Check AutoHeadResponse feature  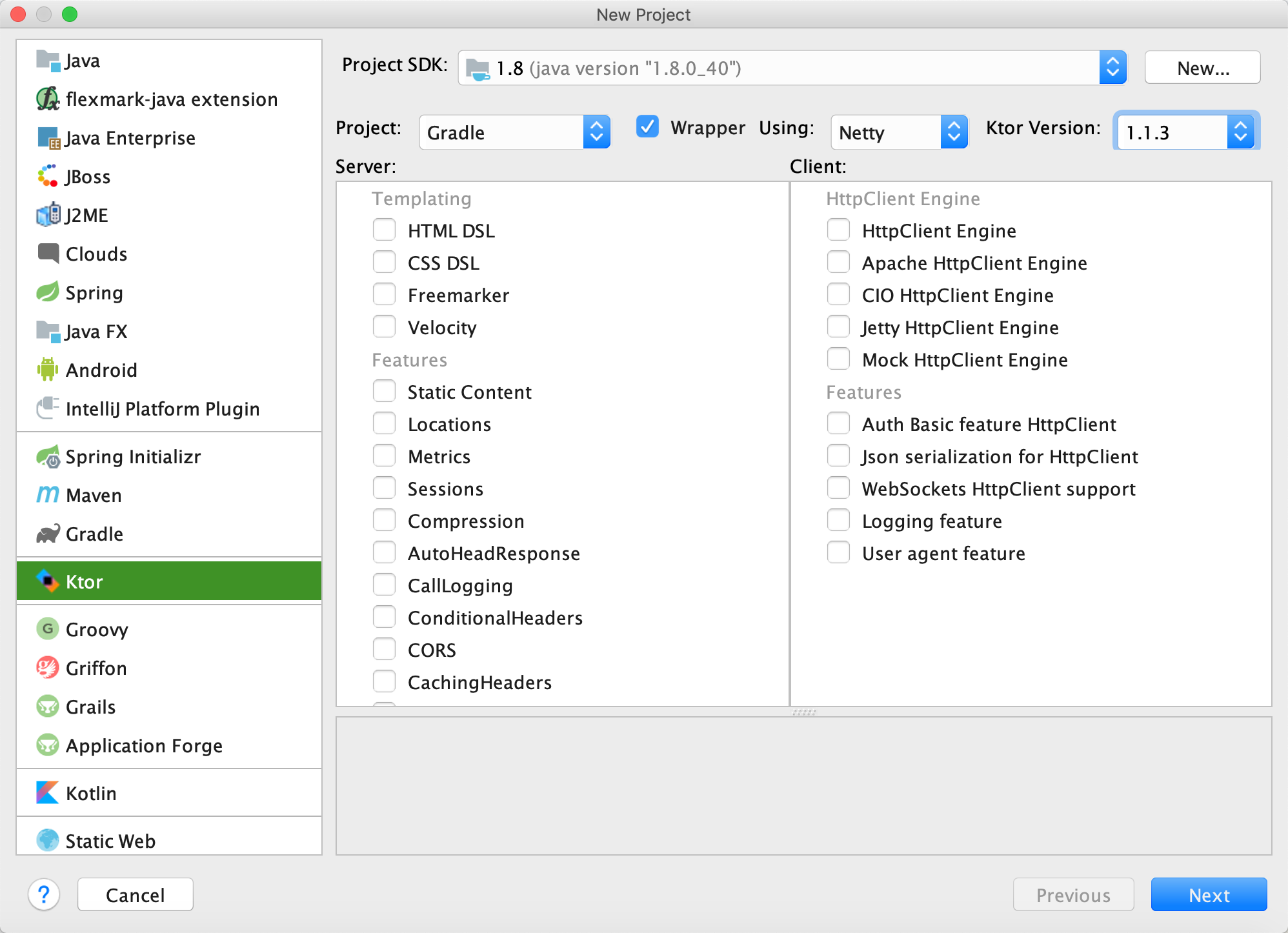click(385, 552)
